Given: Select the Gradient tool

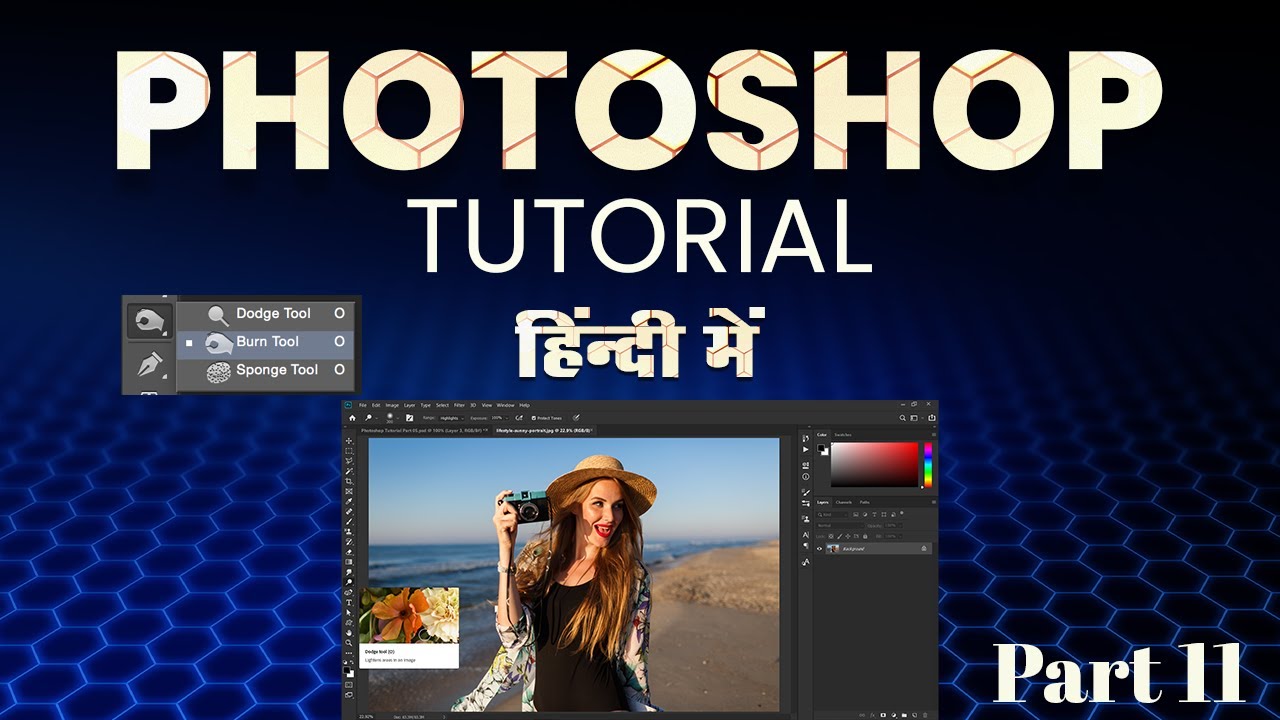Looking at the screenshot, I should (349, 561).
